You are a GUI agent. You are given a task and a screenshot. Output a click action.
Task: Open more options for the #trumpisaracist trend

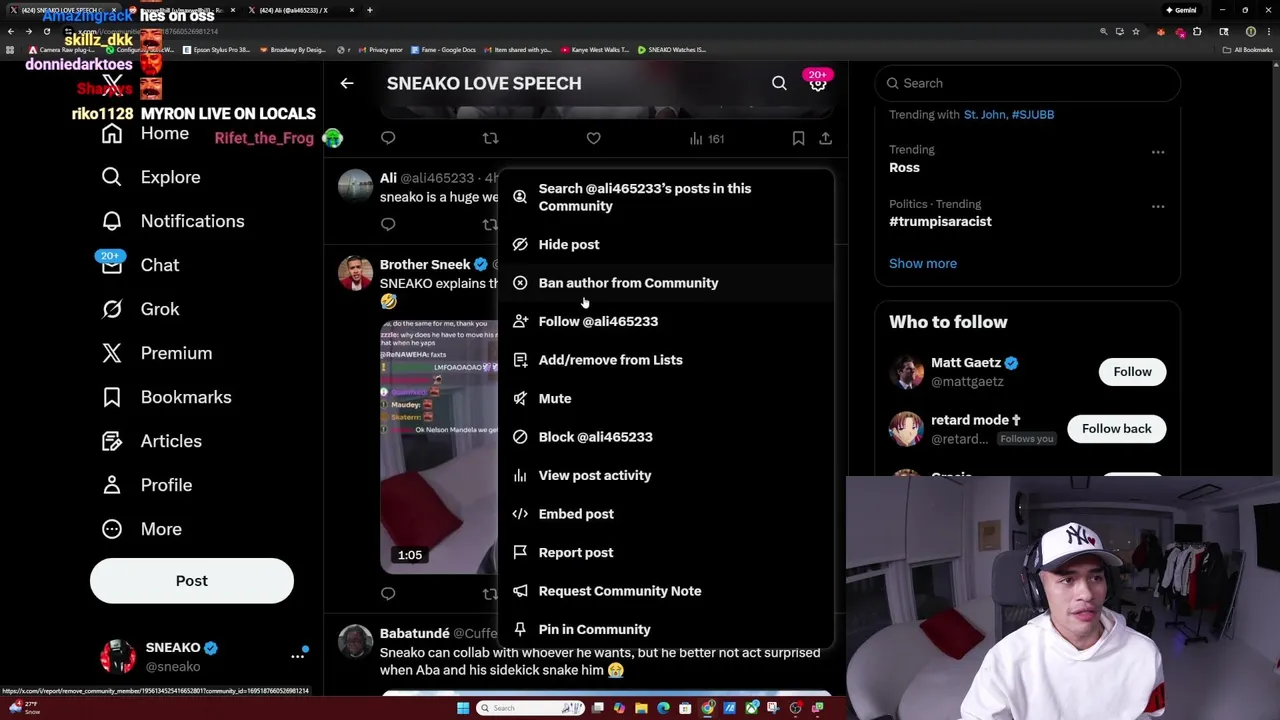coord(1158,206)
